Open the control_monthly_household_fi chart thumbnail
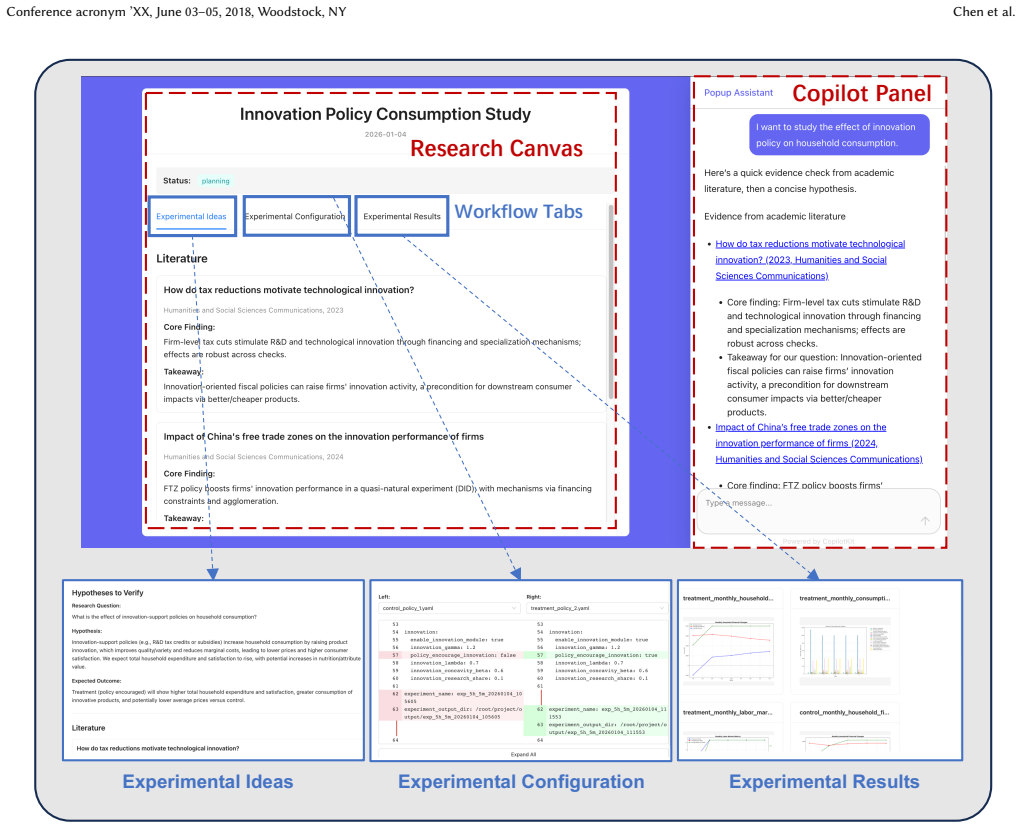The height and width of the screenshot is (828, 1021). coord(845,729)
